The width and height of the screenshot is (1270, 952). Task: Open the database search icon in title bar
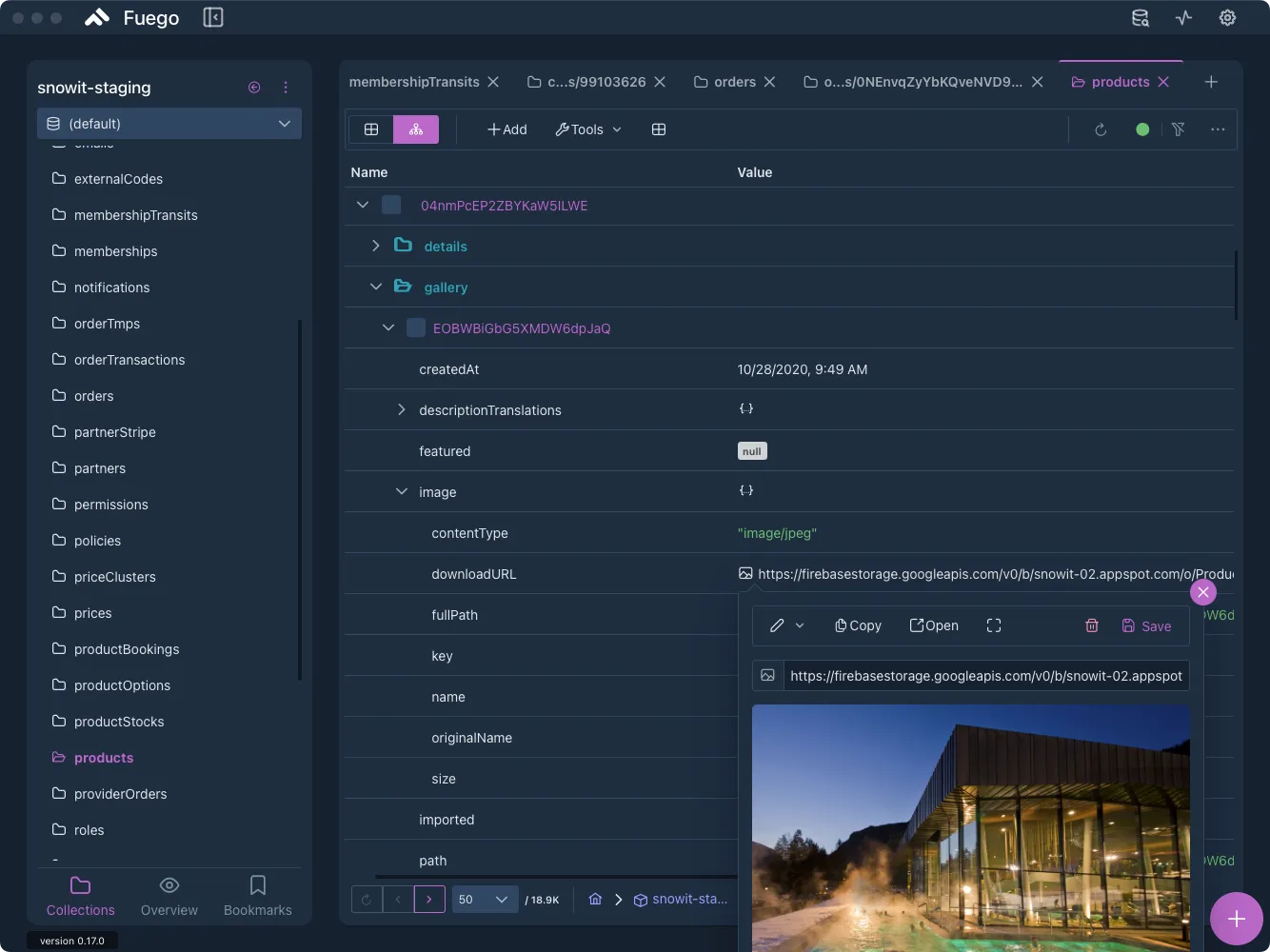(x=1140, y=17)
